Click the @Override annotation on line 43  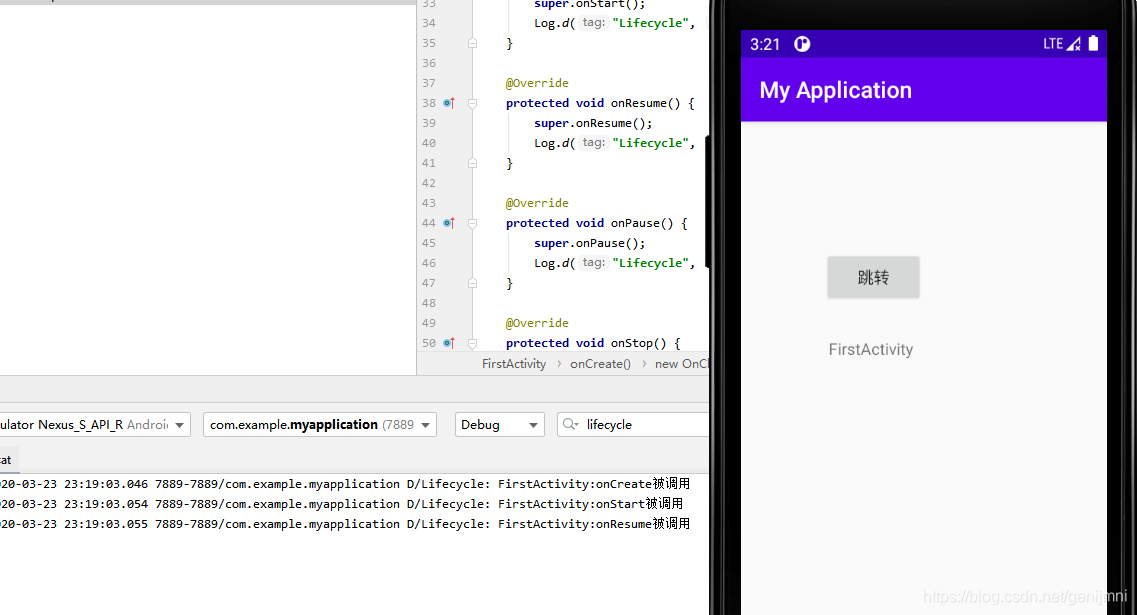tap(537, 203)
